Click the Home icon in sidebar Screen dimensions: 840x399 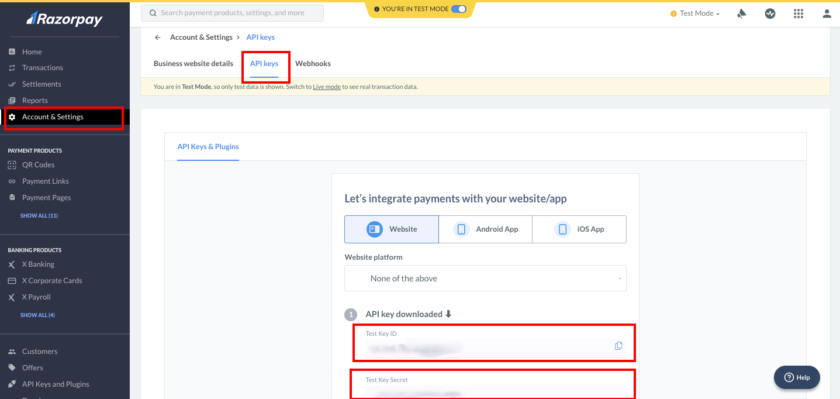click(x=12, y=51)
